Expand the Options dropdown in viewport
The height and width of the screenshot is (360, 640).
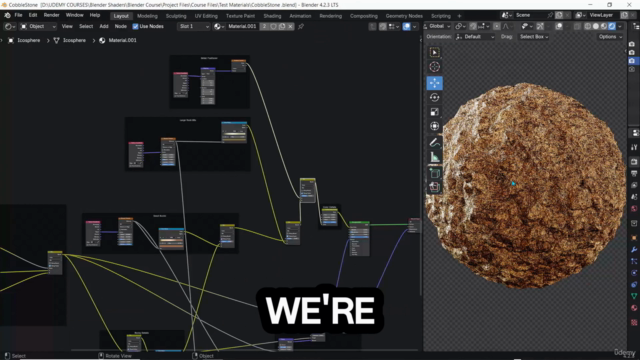coord(611,37)
